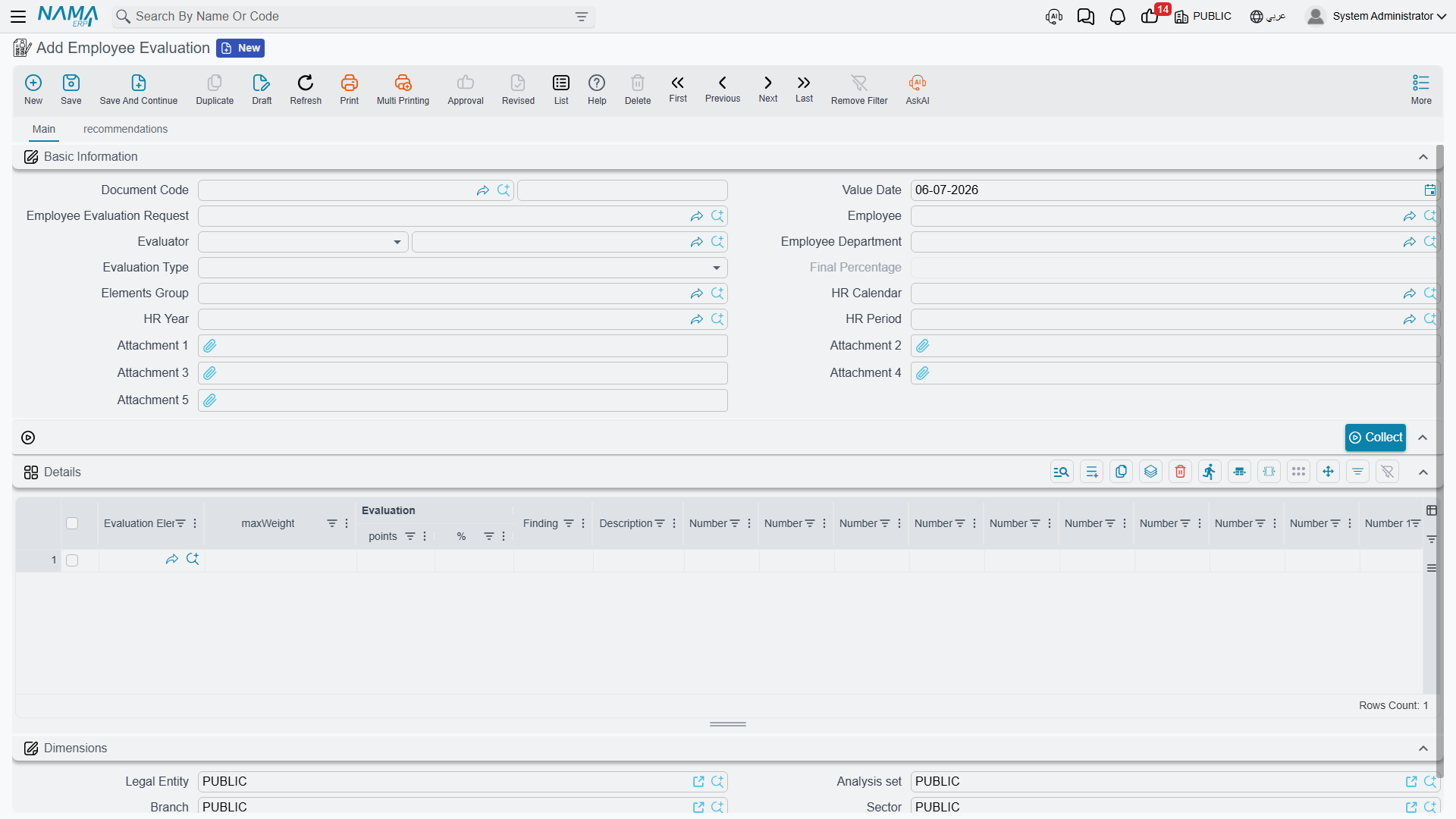Open Multi Printing
This screenshot has width=1456, height=819.
[x=403, y=89]
